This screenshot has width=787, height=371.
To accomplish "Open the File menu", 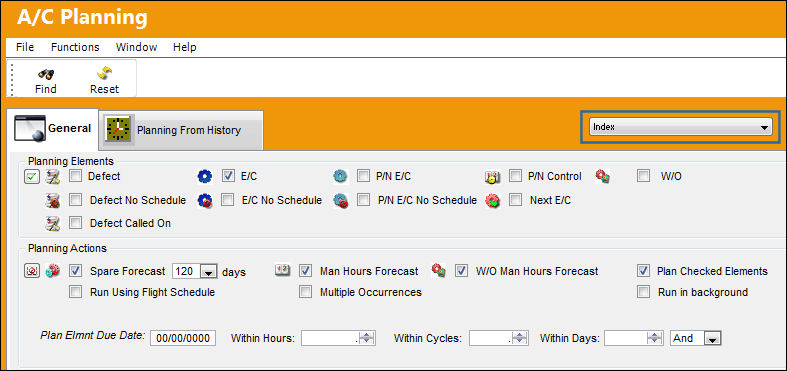I will (25, 47).
